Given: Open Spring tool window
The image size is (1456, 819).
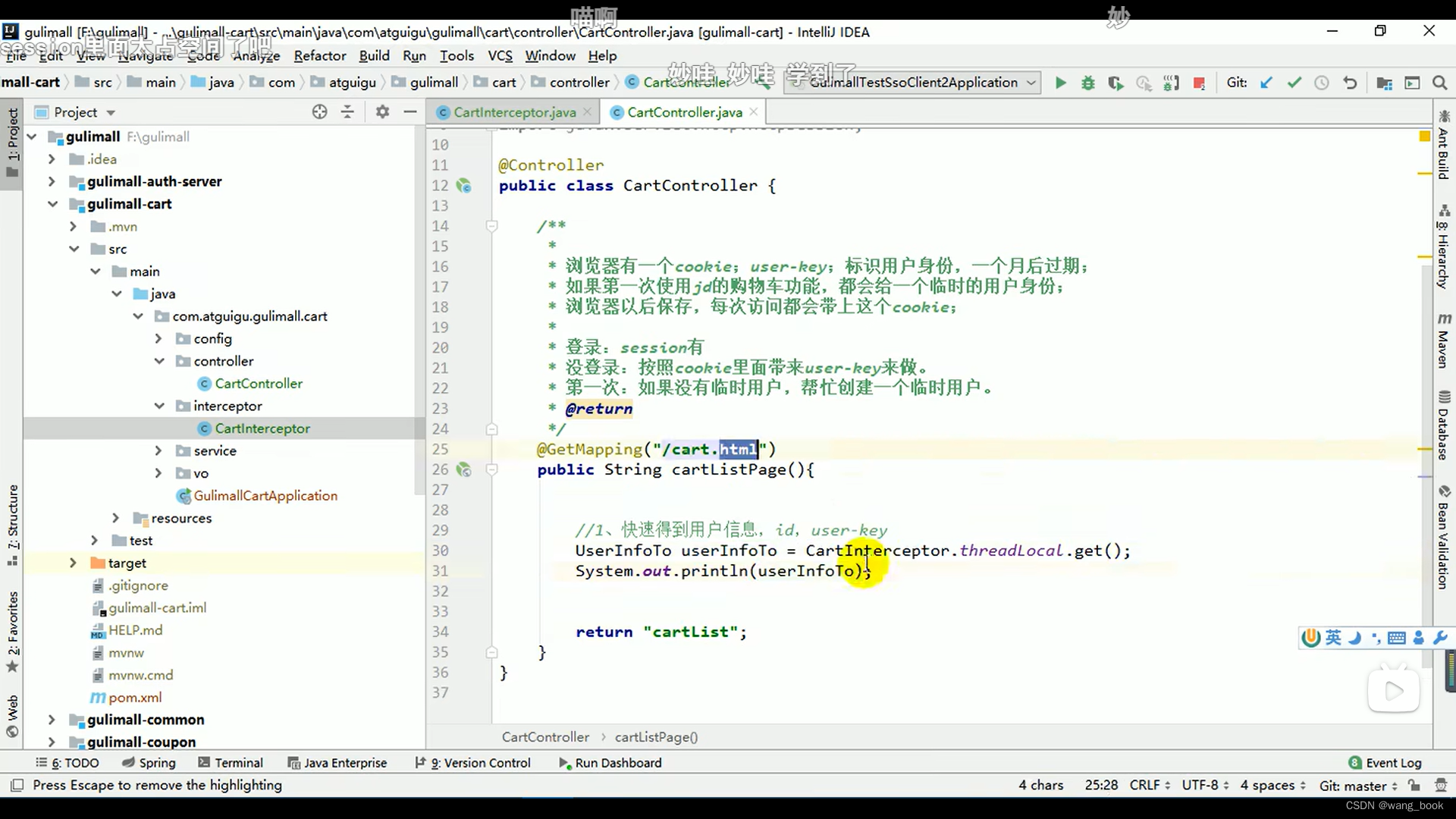Looking at the screenshot, I should click(x=149, y=763).
